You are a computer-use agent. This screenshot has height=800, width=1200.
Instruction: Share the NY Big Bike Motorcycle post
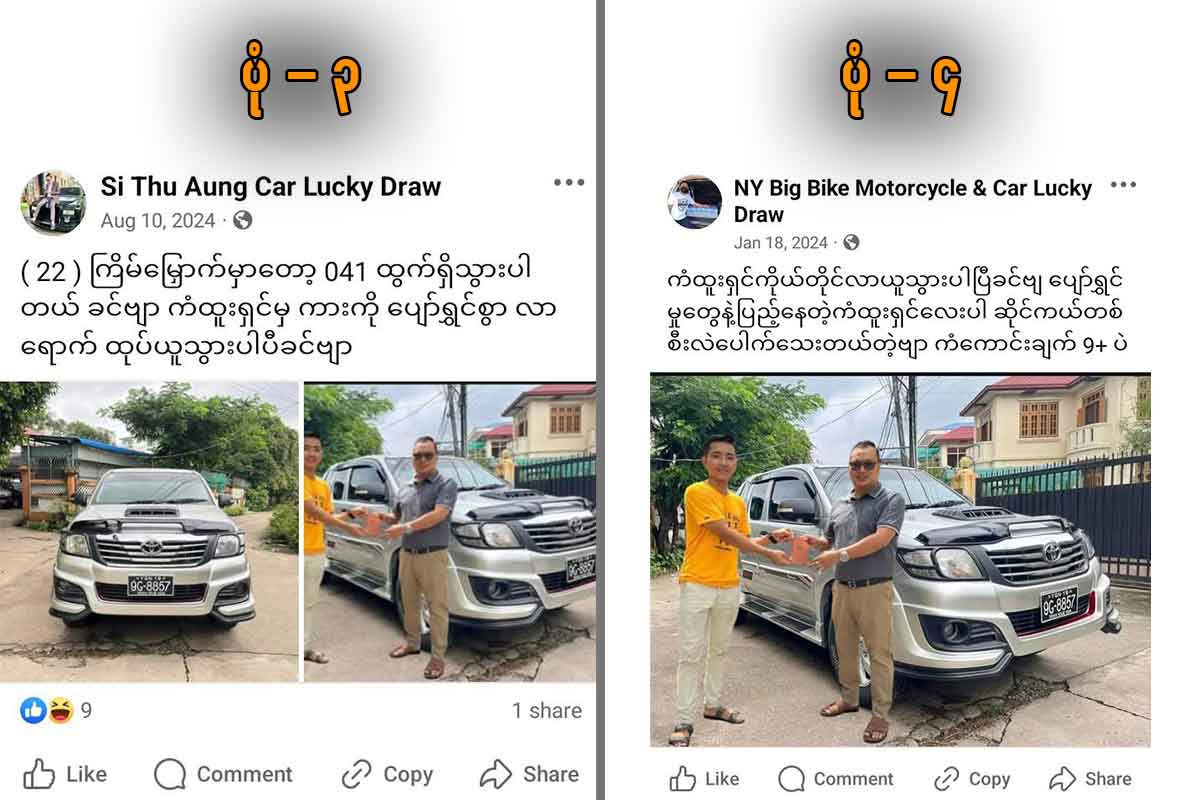[1090, 779]
